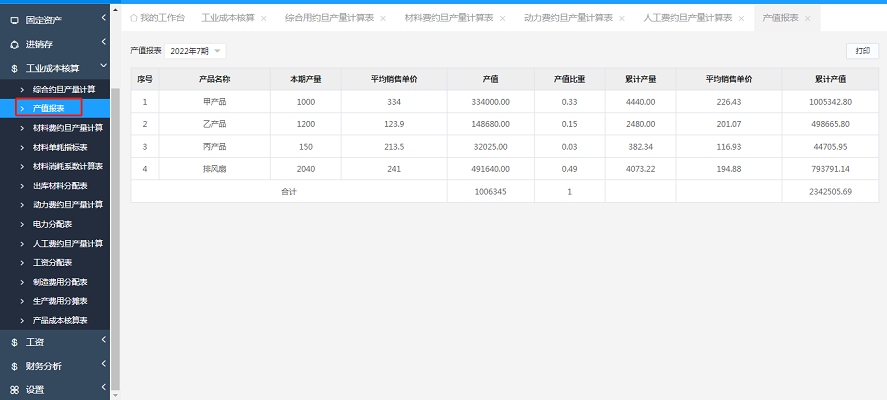Open 电力分配表 in sidebar

[55, 224]
